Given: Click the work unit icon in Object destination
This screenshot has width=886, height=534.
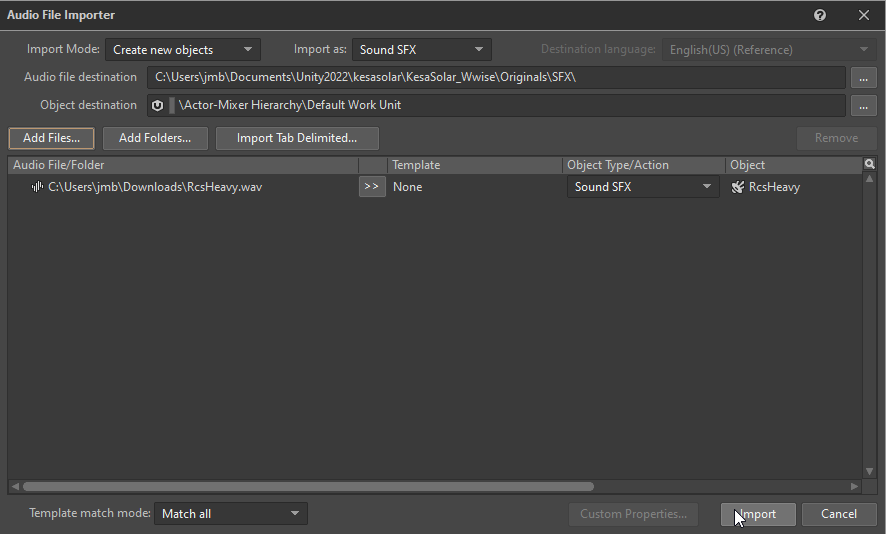Looking at the screenshot, I should (x=158, y=105).
